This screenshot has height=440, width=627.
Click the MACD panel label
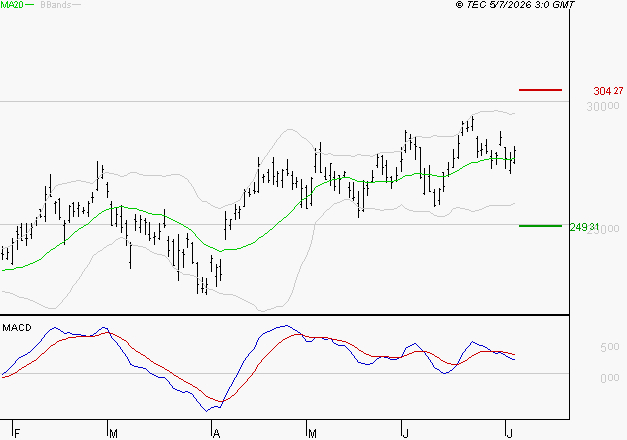(x=17, y=328)
